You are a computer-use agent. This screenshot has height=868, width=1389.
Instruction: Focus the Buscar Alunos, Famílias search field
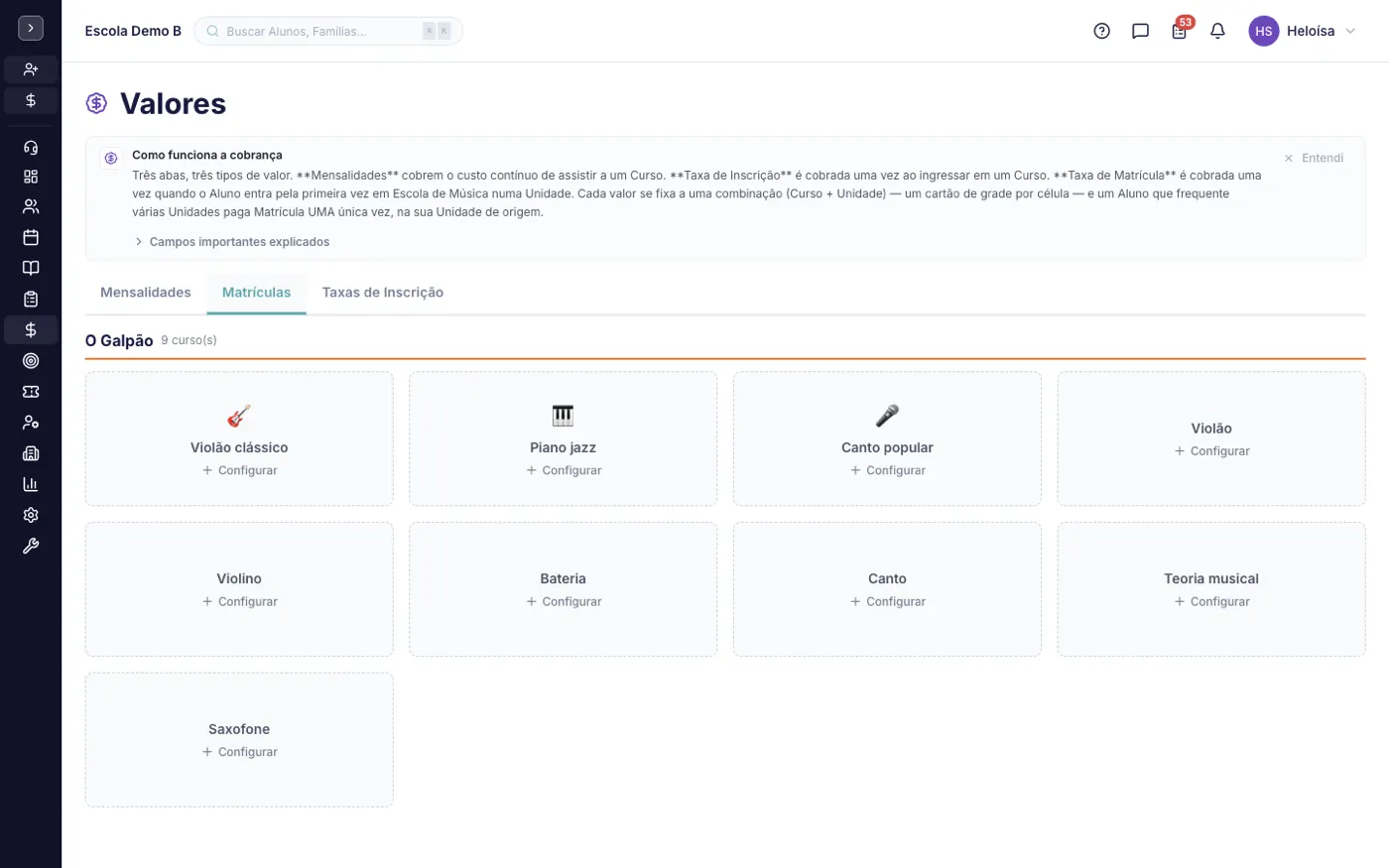point(328,31)
